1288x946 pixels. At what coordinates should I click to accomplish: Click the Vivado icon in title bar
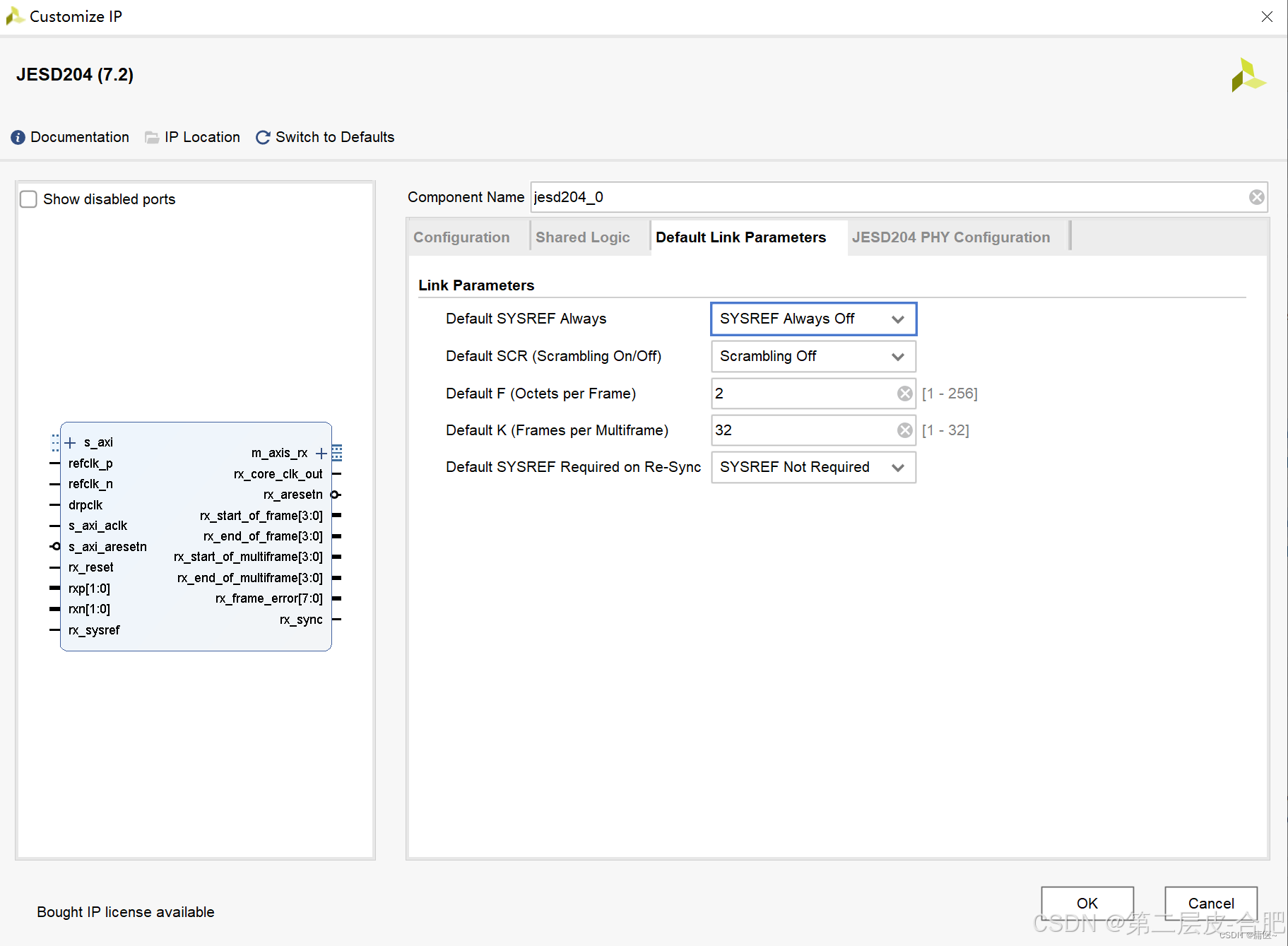14,16
